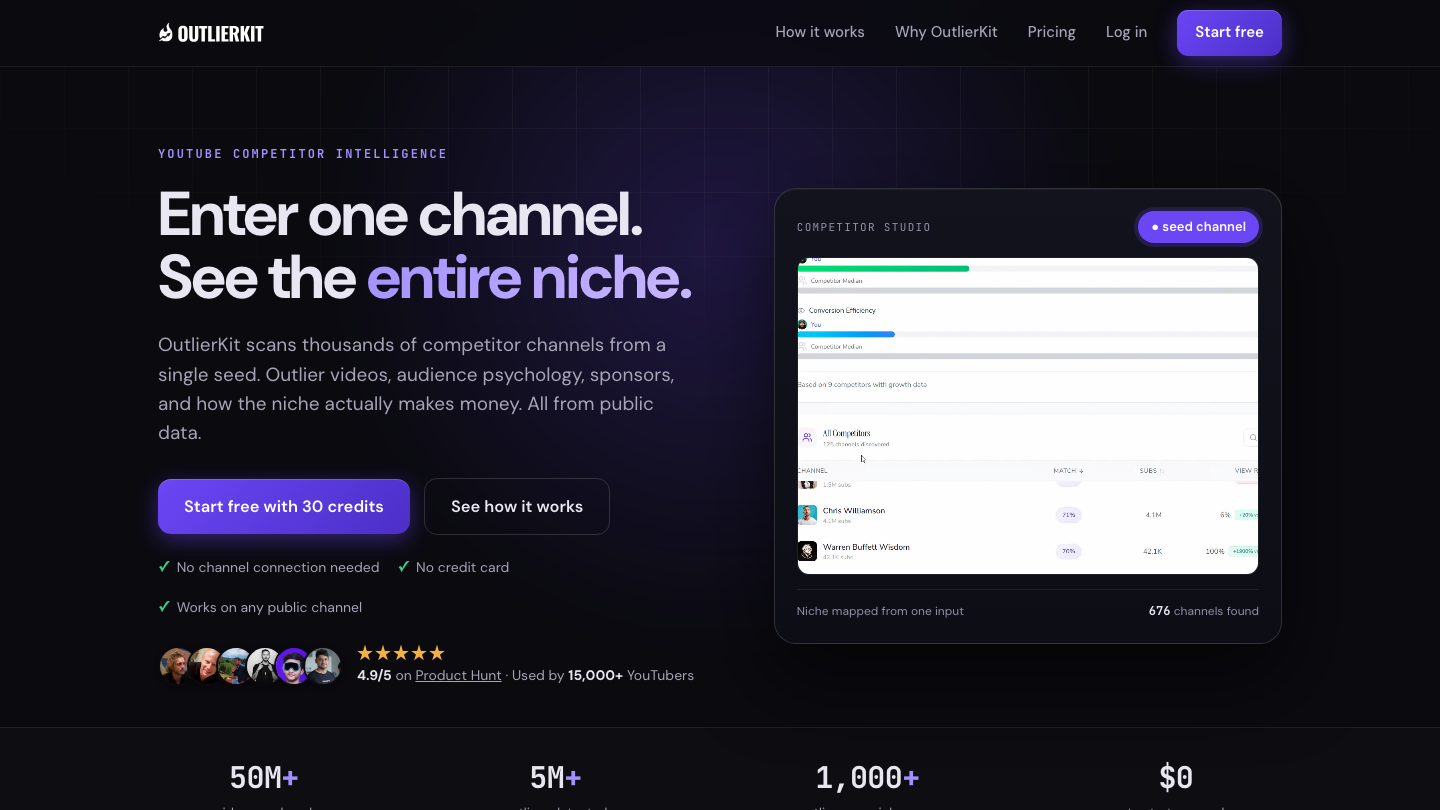The height and width of the screenshot is (810, 1440).
Task: Click Start free with 30 credits
Action: [x=284, y=507]
